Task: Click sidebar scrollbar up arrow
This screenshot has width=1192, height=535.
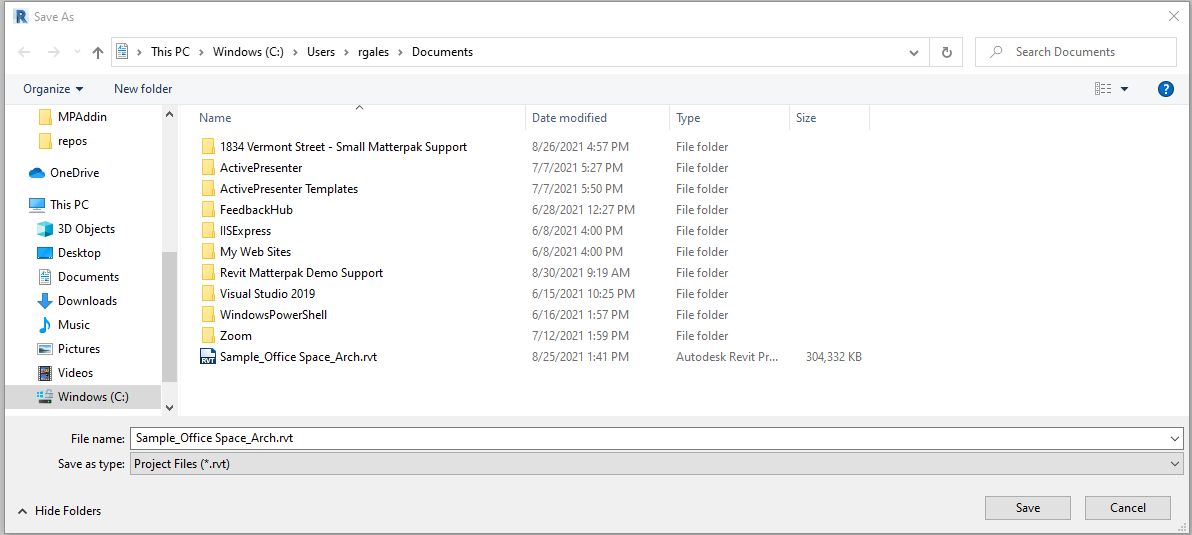Action: point(169,114)
